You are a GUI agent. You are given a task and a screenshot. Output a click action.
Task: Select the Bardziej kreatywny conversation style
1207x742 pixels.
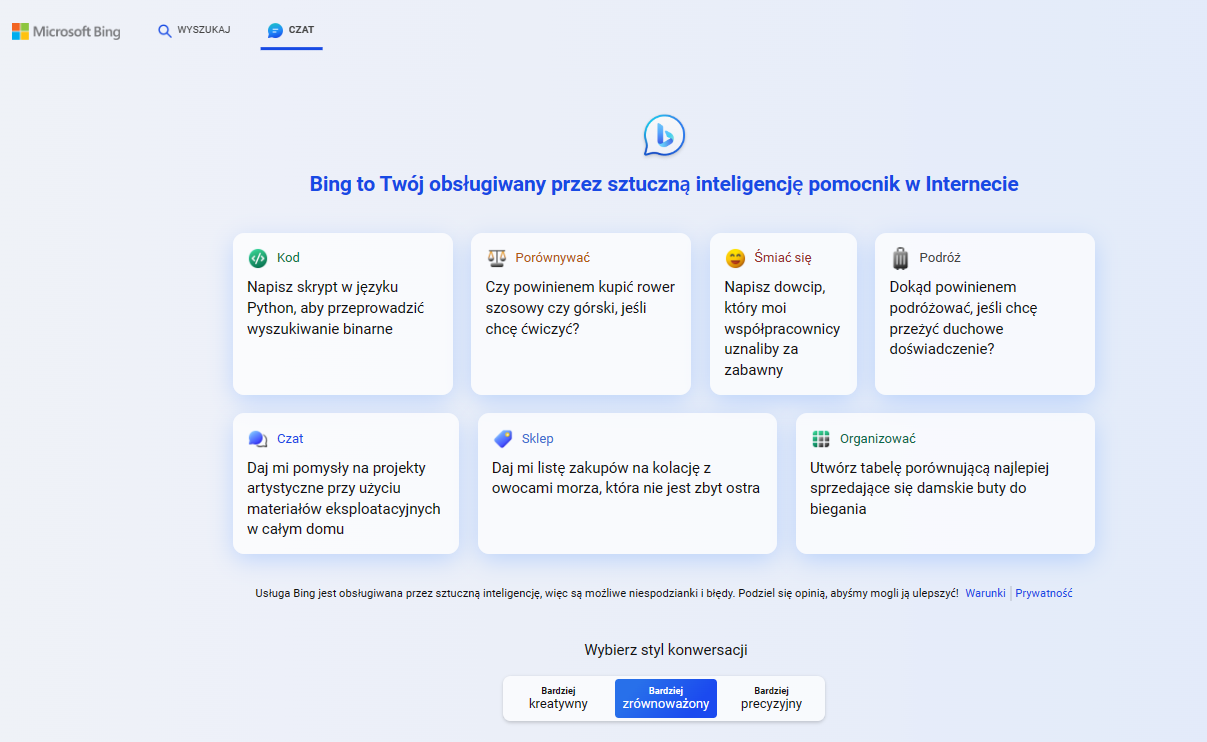(558, 698)
